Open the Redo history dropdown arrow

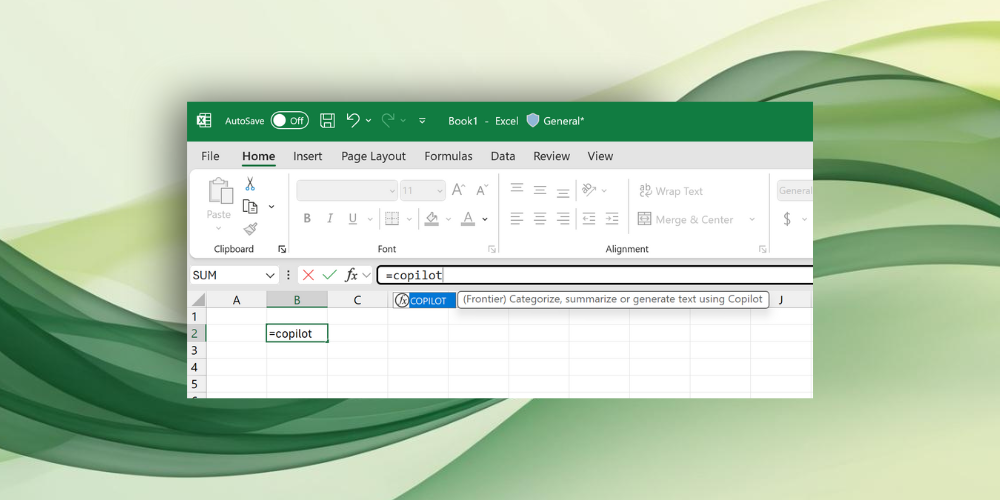403,121
